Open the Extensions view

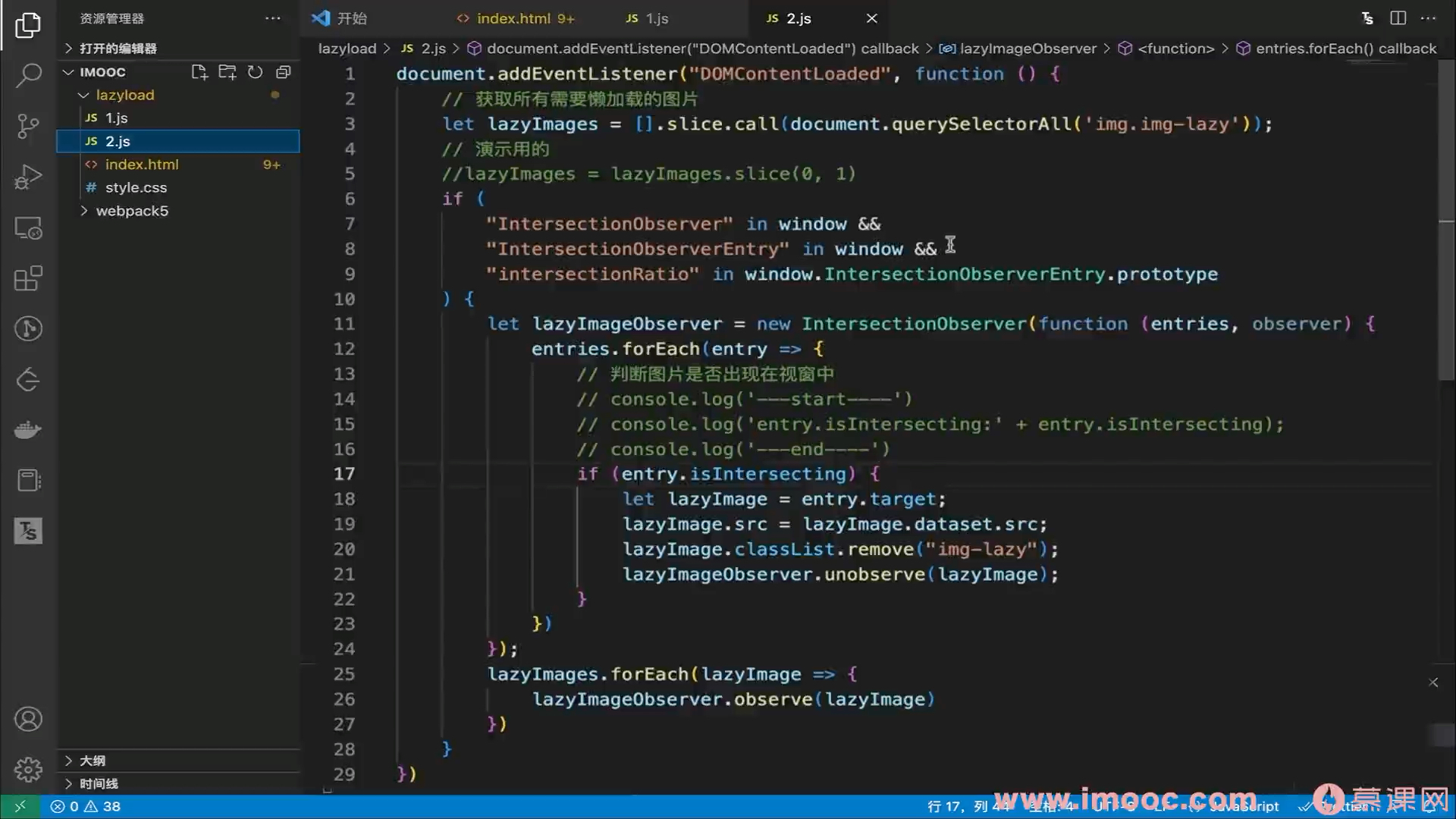(x=28, y=278)
